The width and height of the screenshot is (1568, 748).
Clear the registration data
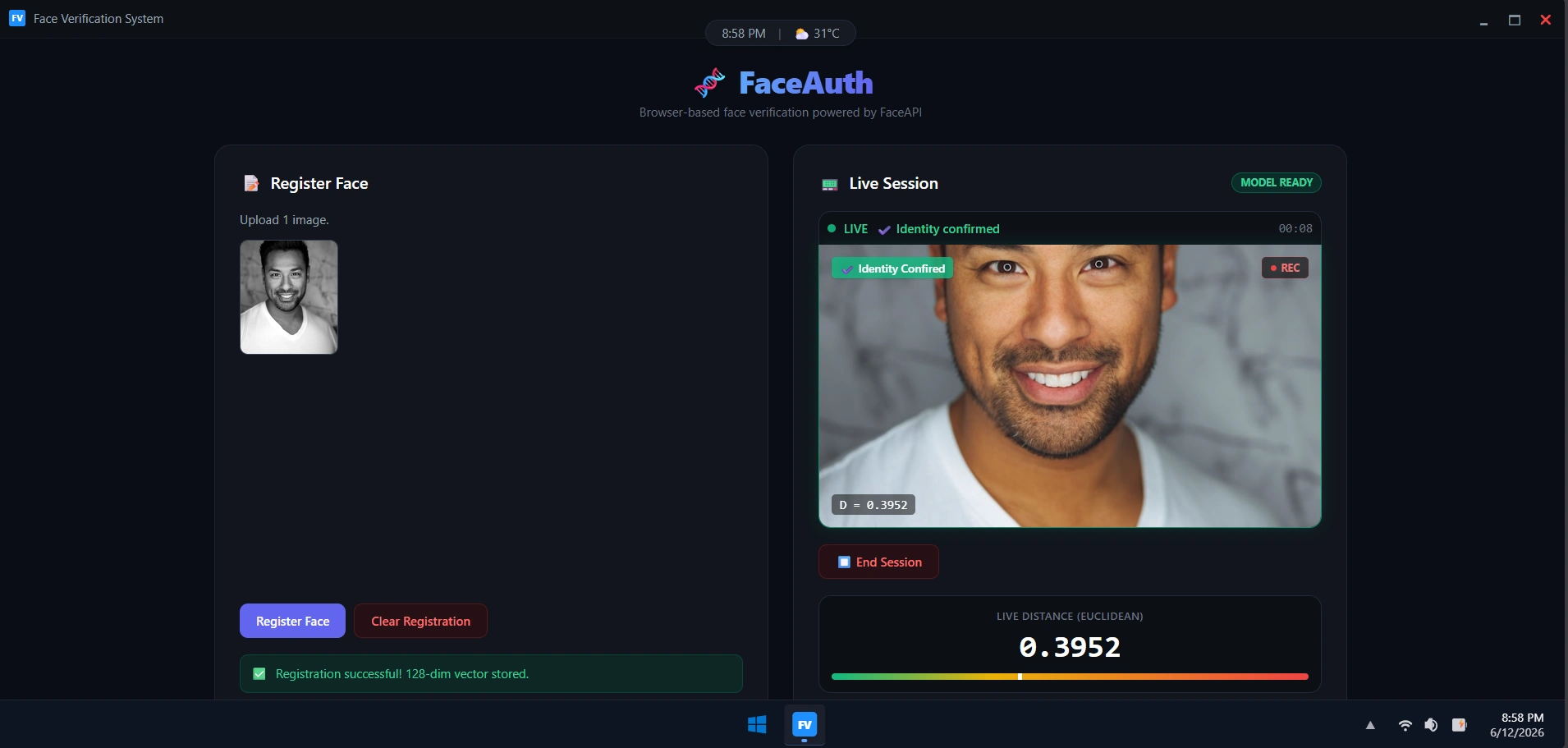420,621
